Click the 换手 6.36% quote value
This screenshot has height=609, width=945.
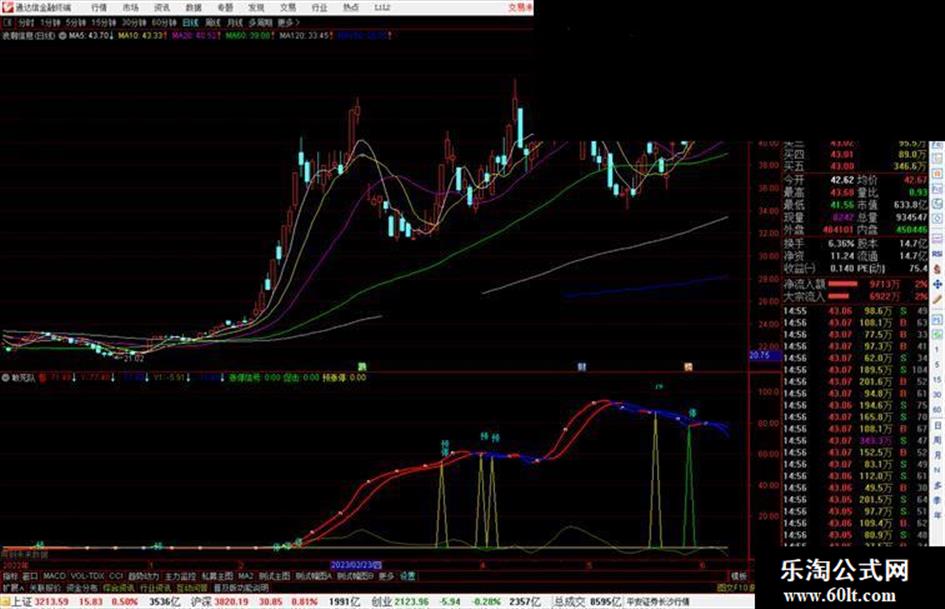pos(841,244)
